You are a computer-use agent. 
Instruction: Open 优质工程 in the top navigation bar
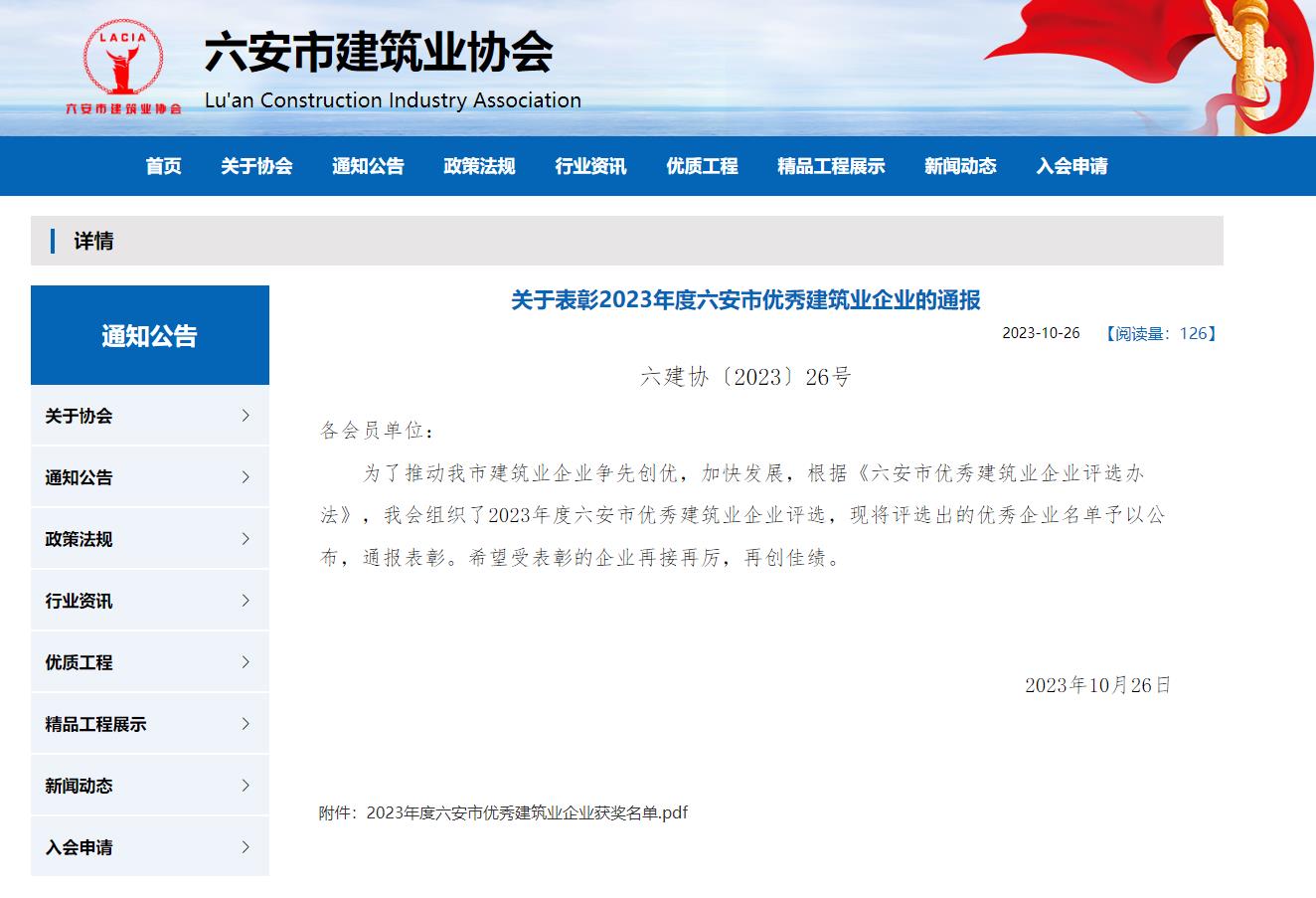coord(702,166)
